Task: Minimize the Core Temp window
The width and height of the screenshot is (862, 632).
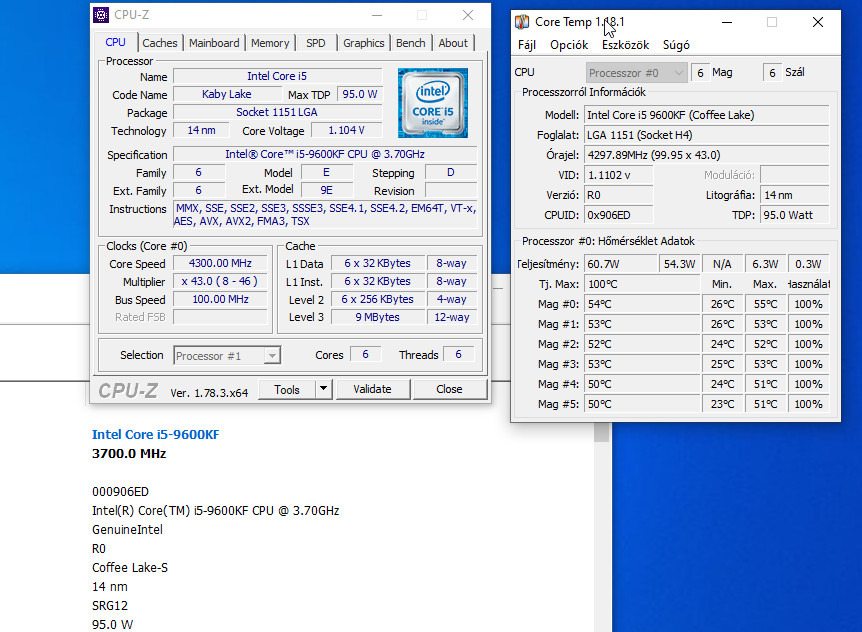Action: (x=727, y=22)
